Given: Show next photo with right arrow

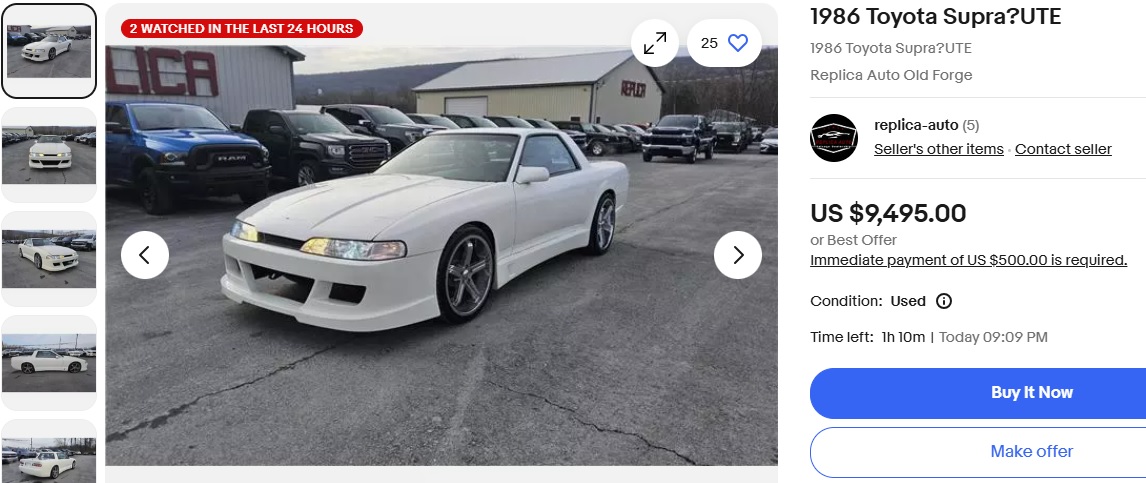Looking at the screenshot, I should point(737,255).
